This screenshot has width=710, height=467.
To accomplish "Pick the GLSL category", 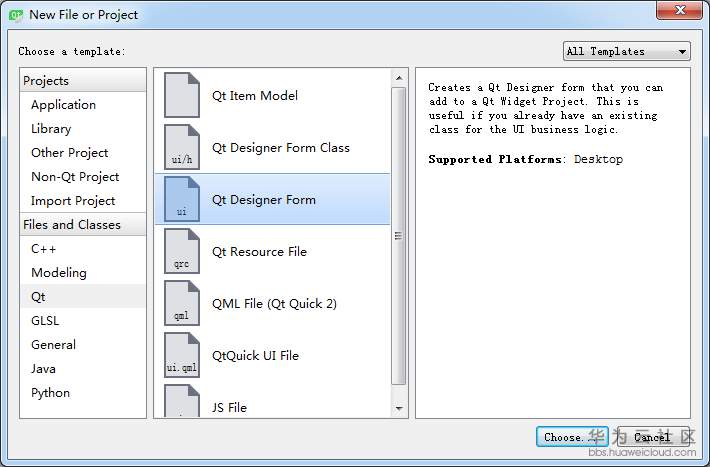I will (45, 321).
